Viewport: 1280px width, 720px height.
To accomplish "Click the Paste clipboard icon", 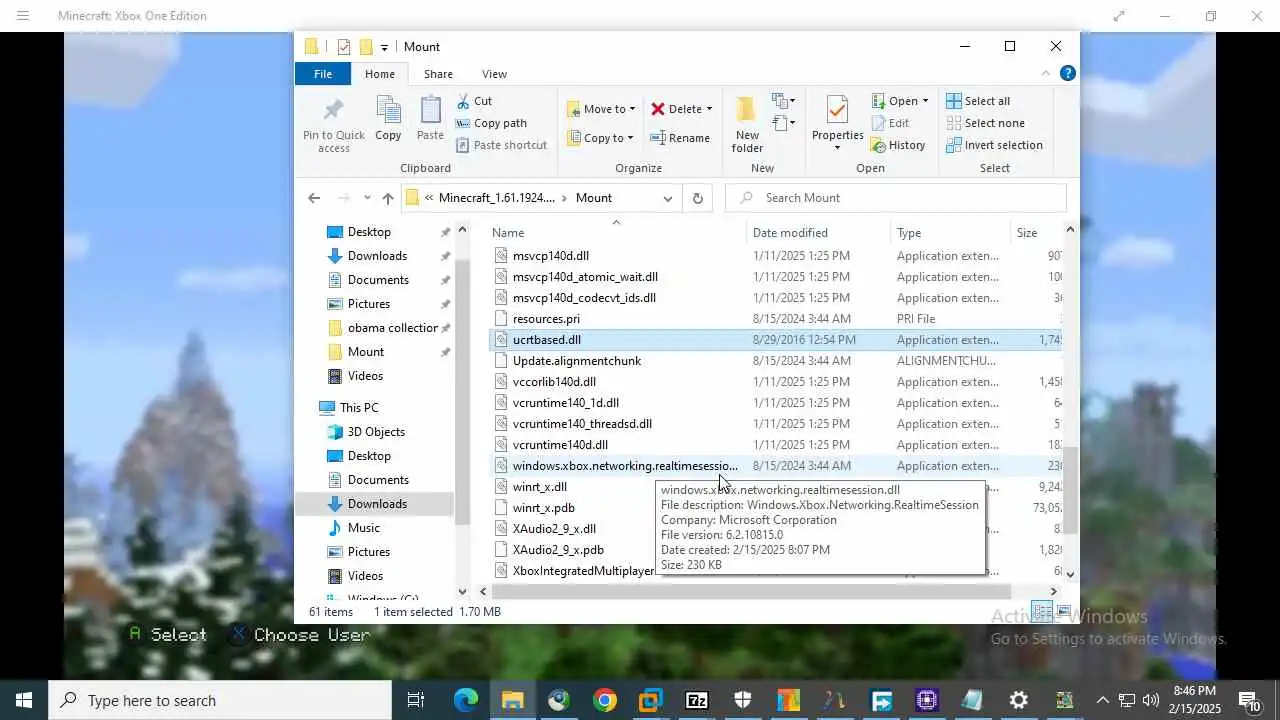I will coord(430,109).
